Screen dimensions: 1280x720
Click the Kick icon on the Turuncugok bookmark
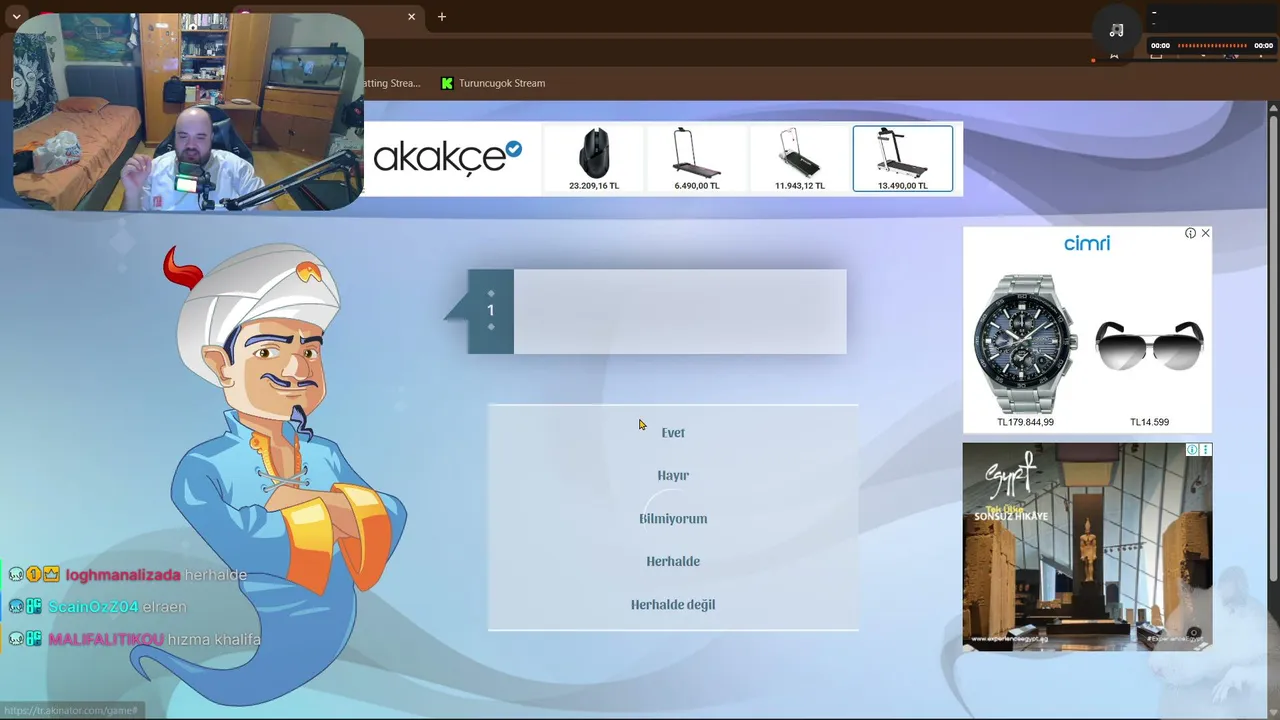[x=447, y=83]
